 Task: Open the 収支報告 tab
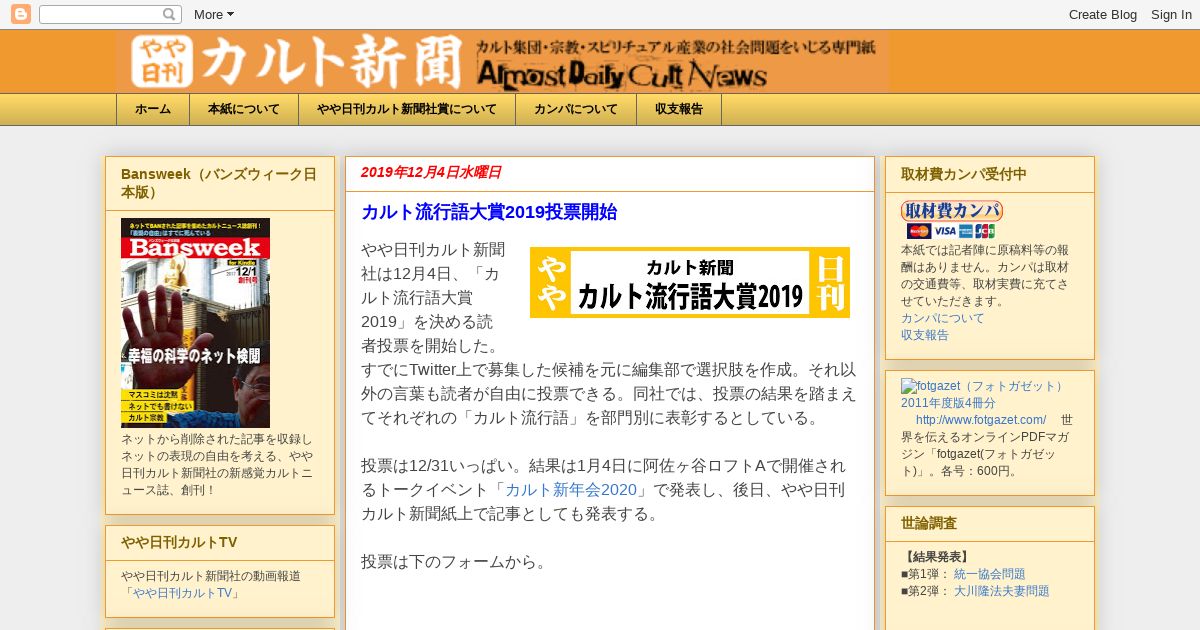[679, 109]
